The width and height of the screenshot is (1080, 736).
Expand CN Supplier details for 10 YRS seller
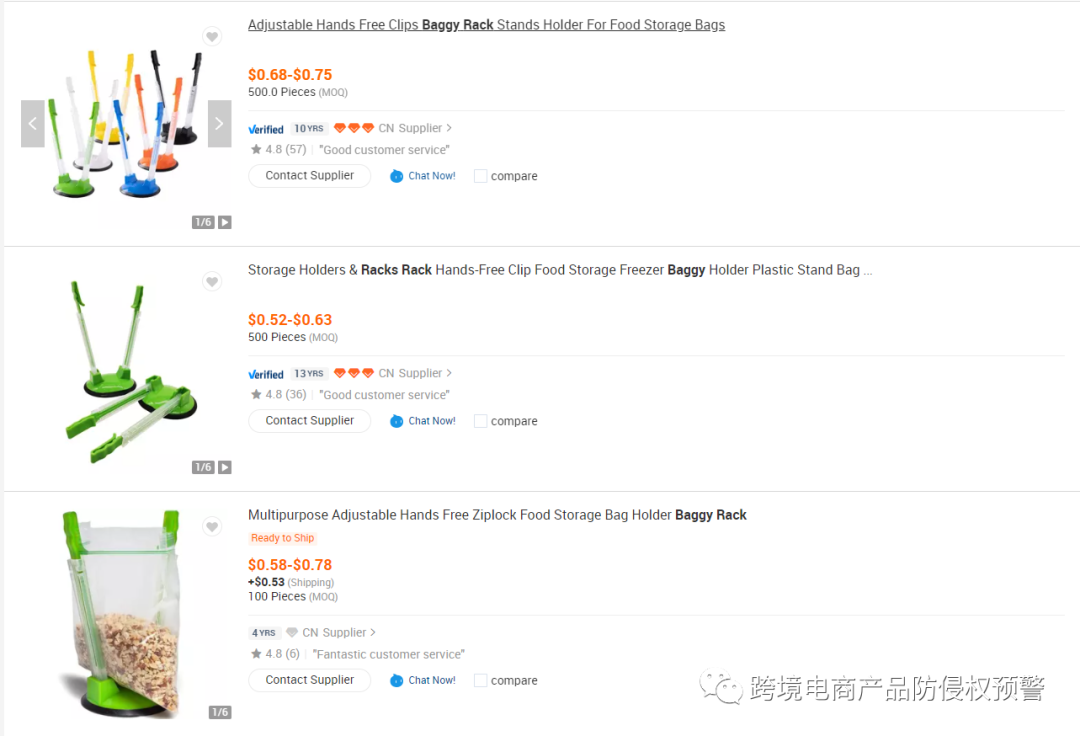pyautogui.click(x=449, y=128)
